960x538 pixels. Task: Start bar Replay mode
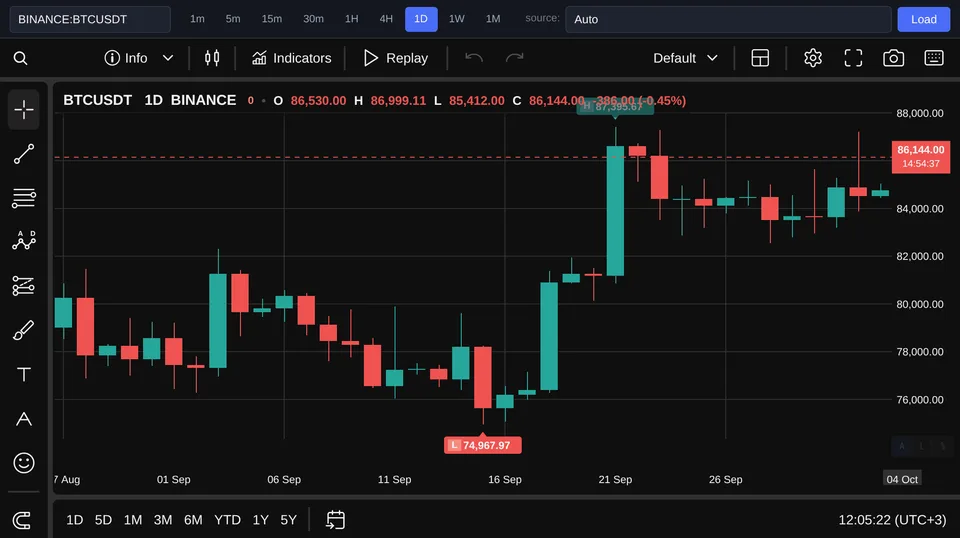coord(396,58)
